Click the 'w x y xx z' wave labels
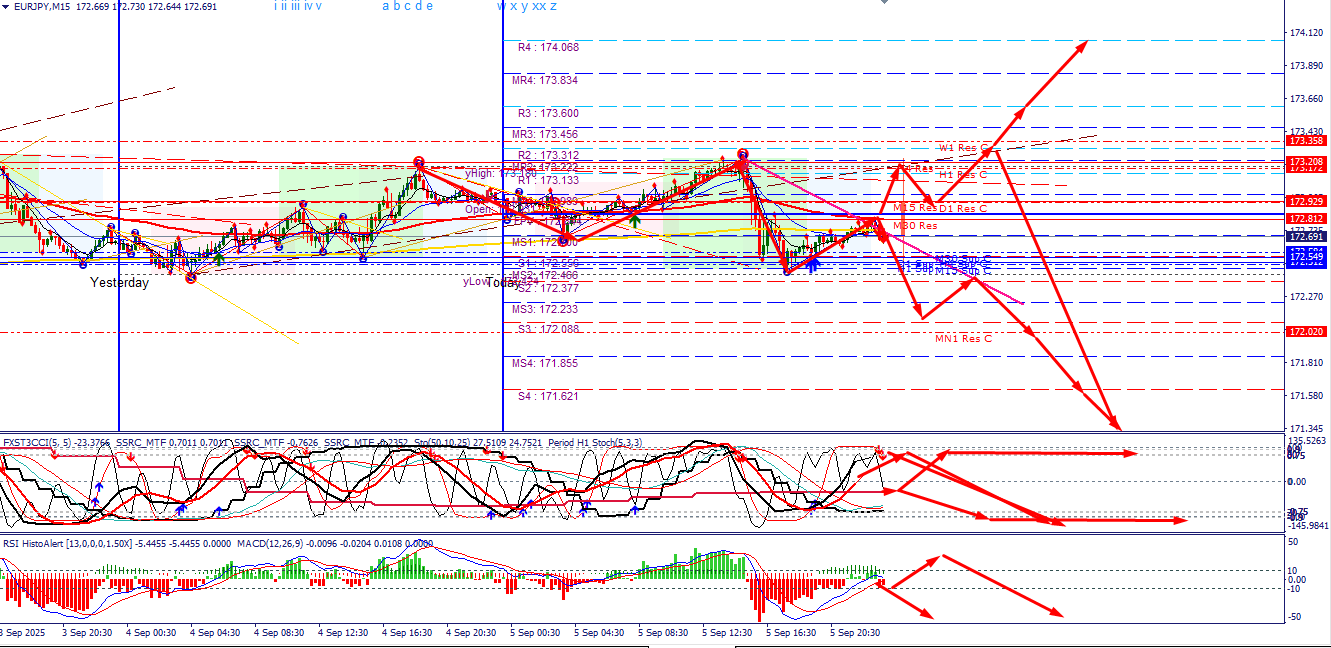The image size is (1331, 648). click(527, 6)
